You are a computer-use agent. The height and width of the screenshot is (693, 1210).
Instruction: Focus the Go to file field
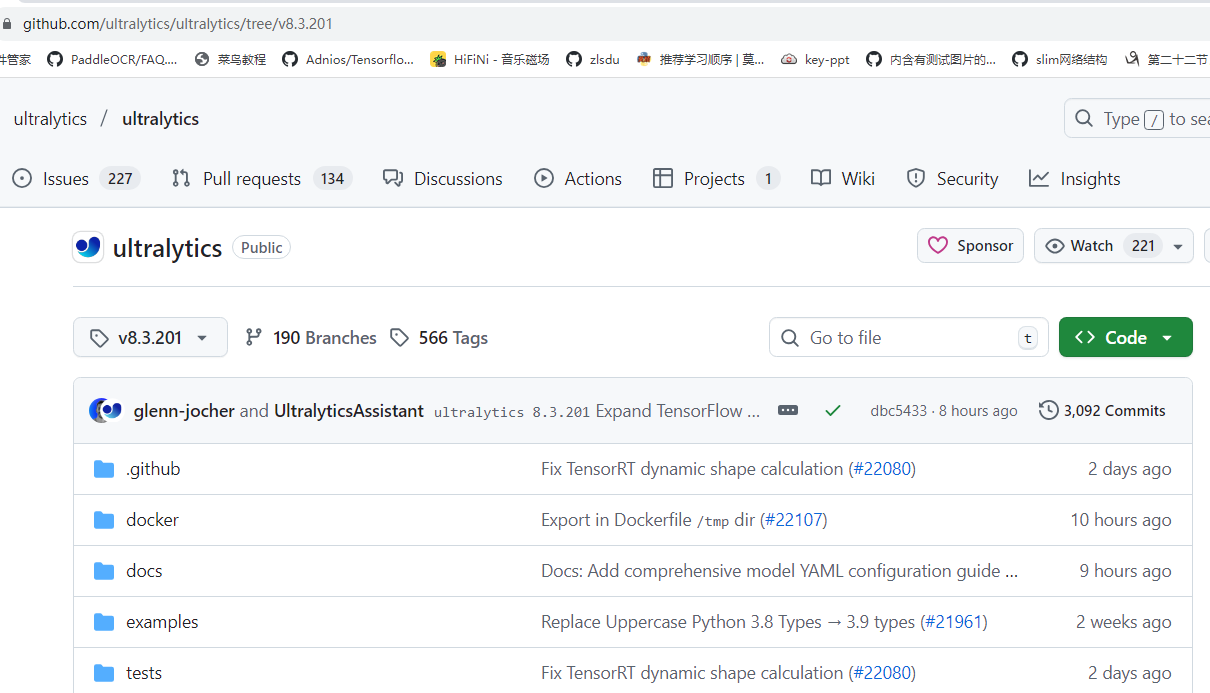pyautogui.click(x=908, y=337)
